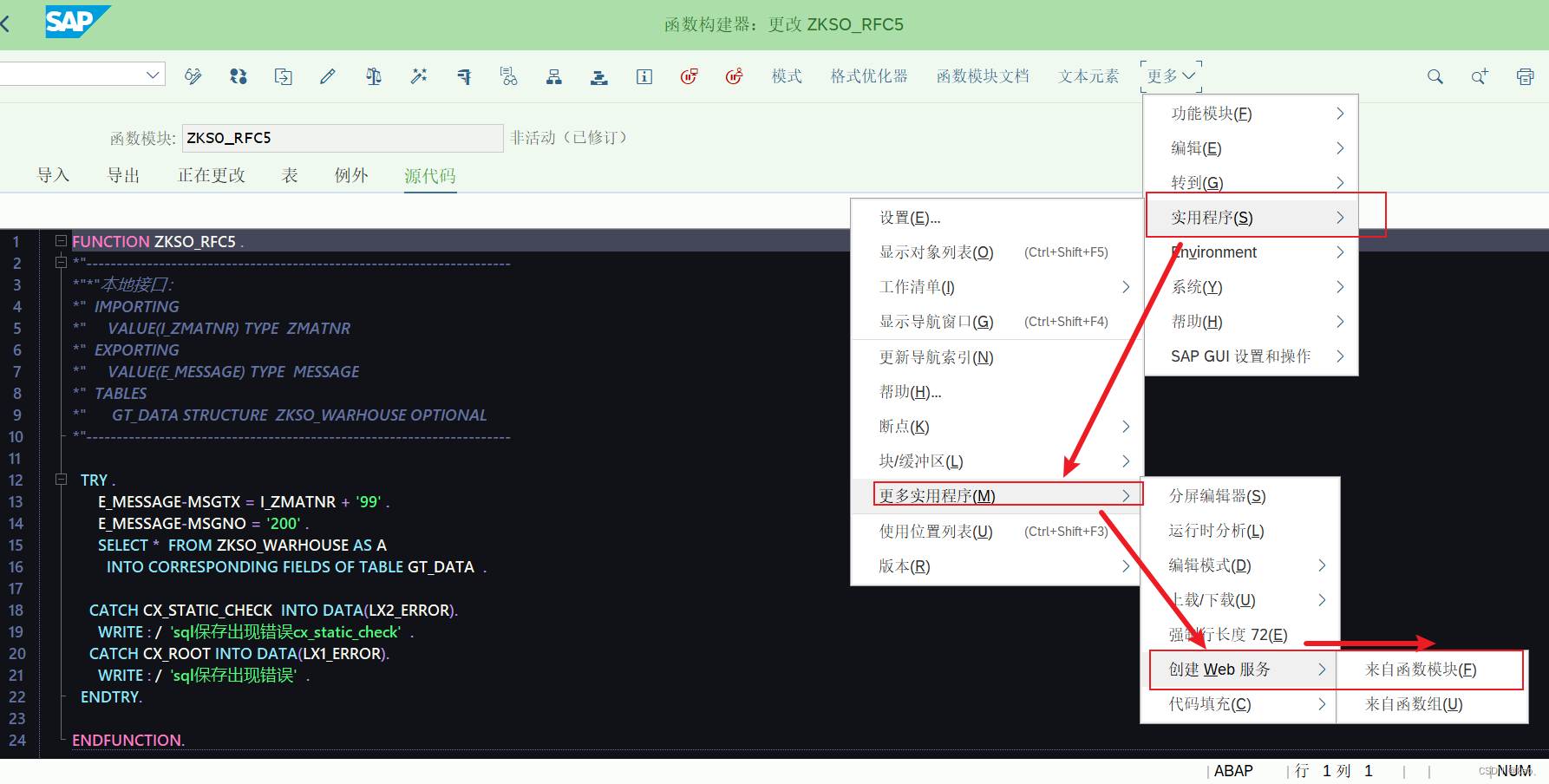Open 更多实用程序(M) submenu
Viewport: 1549px width, 784px height.
[997, 496]
